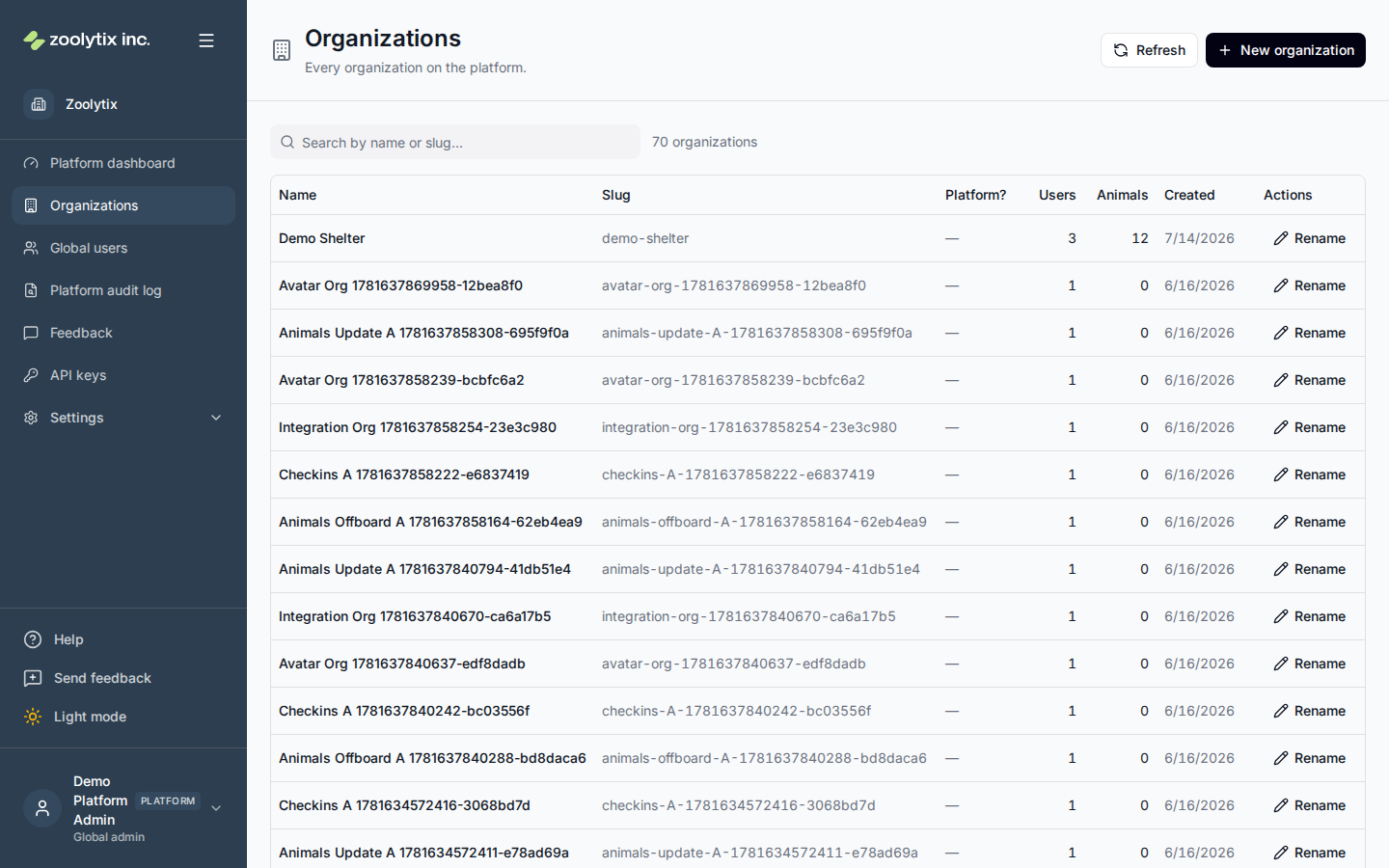Image resolution: width=1389 pixels, height=868 pixels.
Task: Open API keys page
Action: pyautogui.click(x=123, y=375)
